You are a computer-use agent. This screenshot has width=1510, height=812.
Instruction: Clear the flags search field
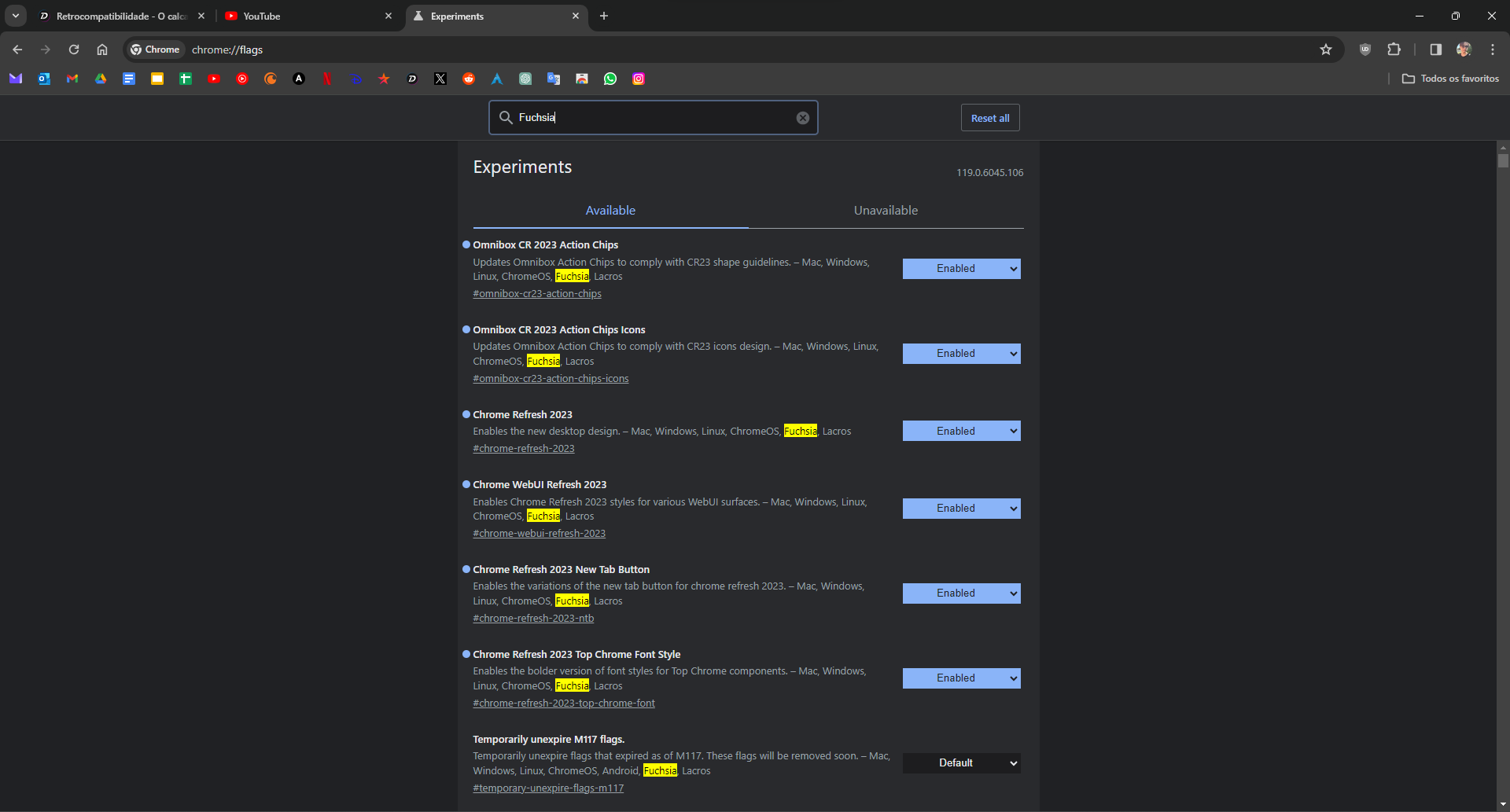coord(802,118)
